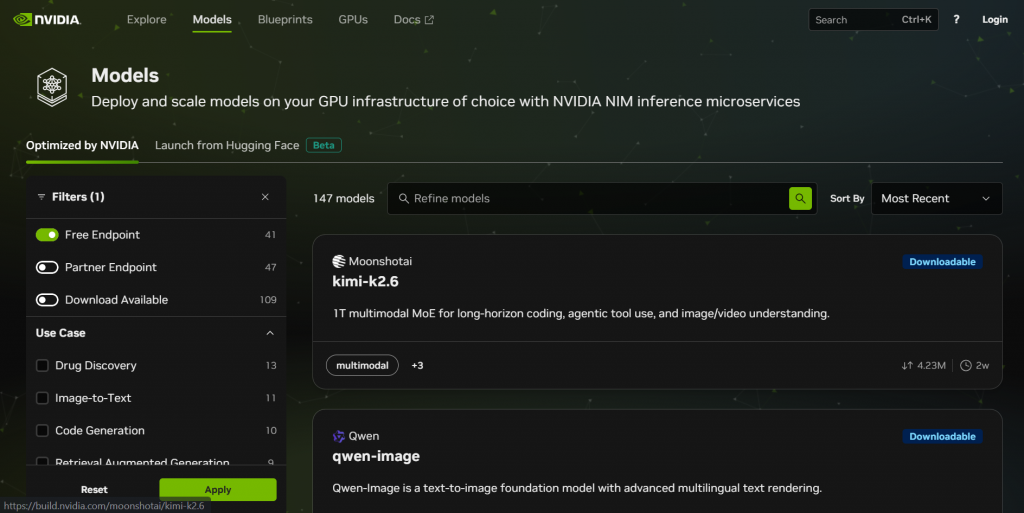Click Moonshotai publisher name
The width and height of the screenshot is (1024, 513).
pyautogui.click(x=380, y=261)
